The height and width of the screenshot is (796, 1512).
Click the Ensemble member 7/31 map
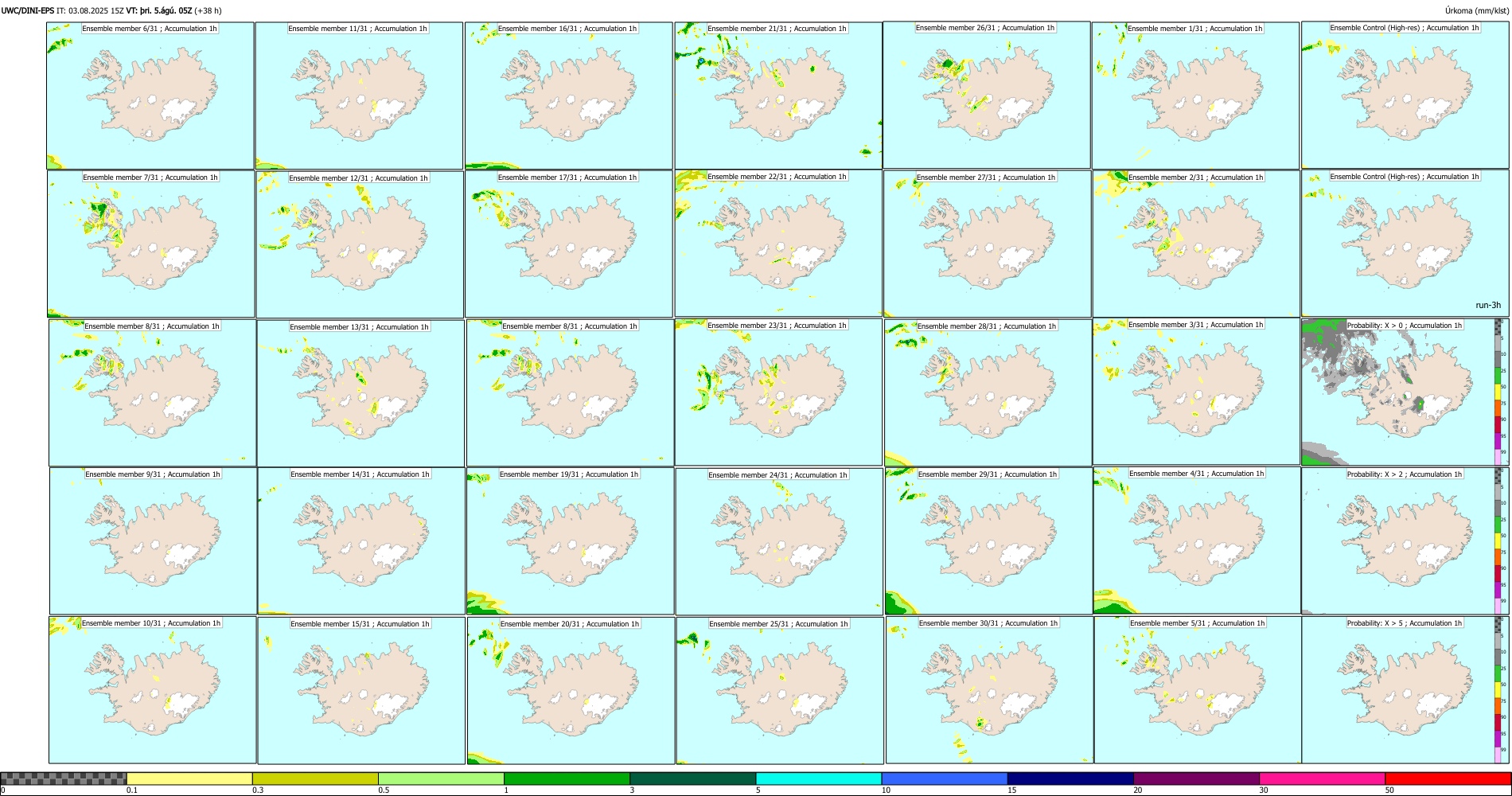point(150,244)
